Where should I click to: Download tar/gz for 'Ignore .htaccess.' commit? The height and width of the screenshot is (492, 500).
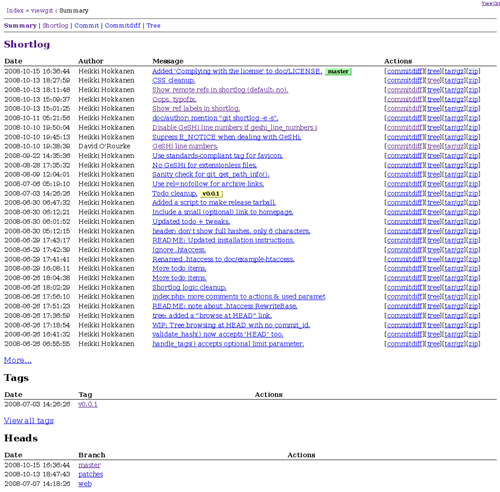[454, 250]
